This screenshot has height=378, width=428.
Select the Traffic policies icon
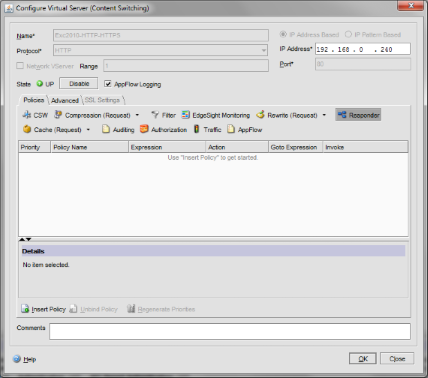197,129
